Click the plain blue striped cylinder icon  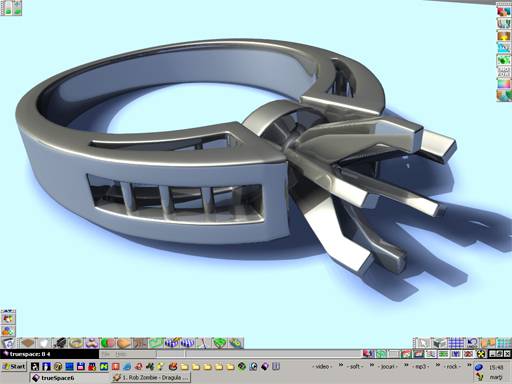click(188, 343)
